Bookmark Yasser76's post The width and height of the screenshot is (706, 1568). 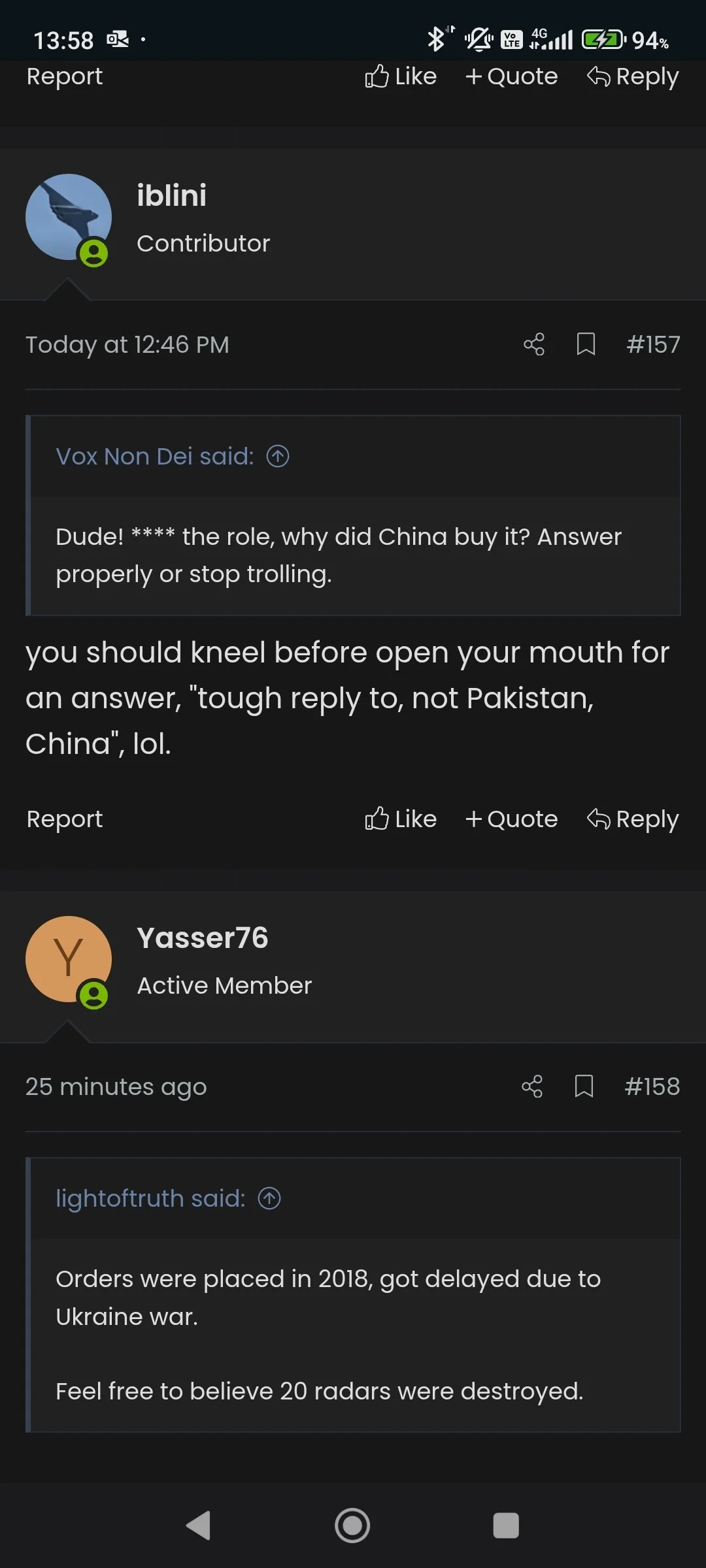click(x=585, y=1086)
